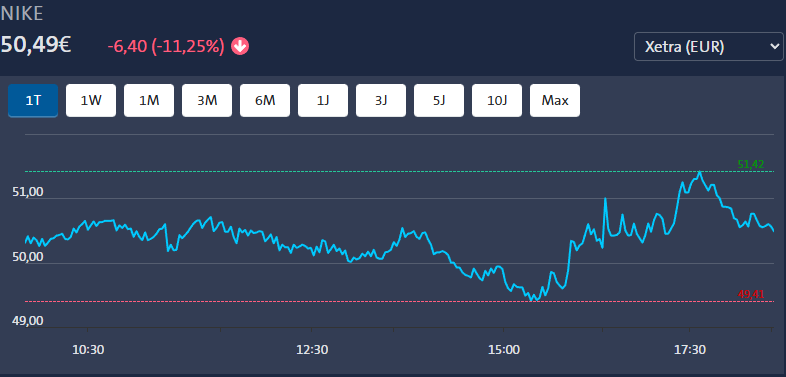Viewport: 786px width, 377px height.
Task: Click the 49,00 y-axis label
Action: [x=28, y=321]
